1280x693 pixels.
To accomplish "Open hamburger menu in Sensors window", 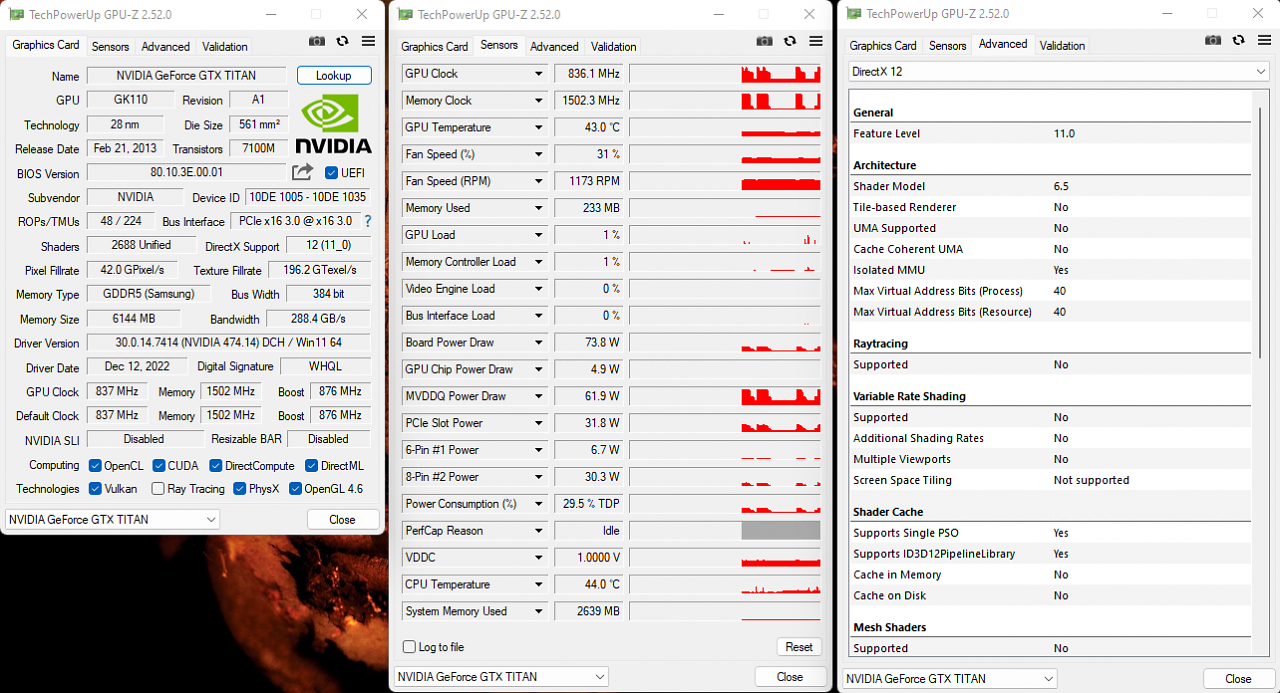I will tap(817, 41).
